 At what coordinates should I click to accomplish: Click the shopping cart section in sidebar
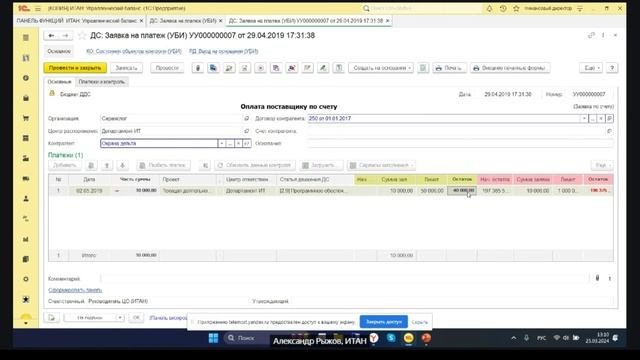[x=26, y=118]
